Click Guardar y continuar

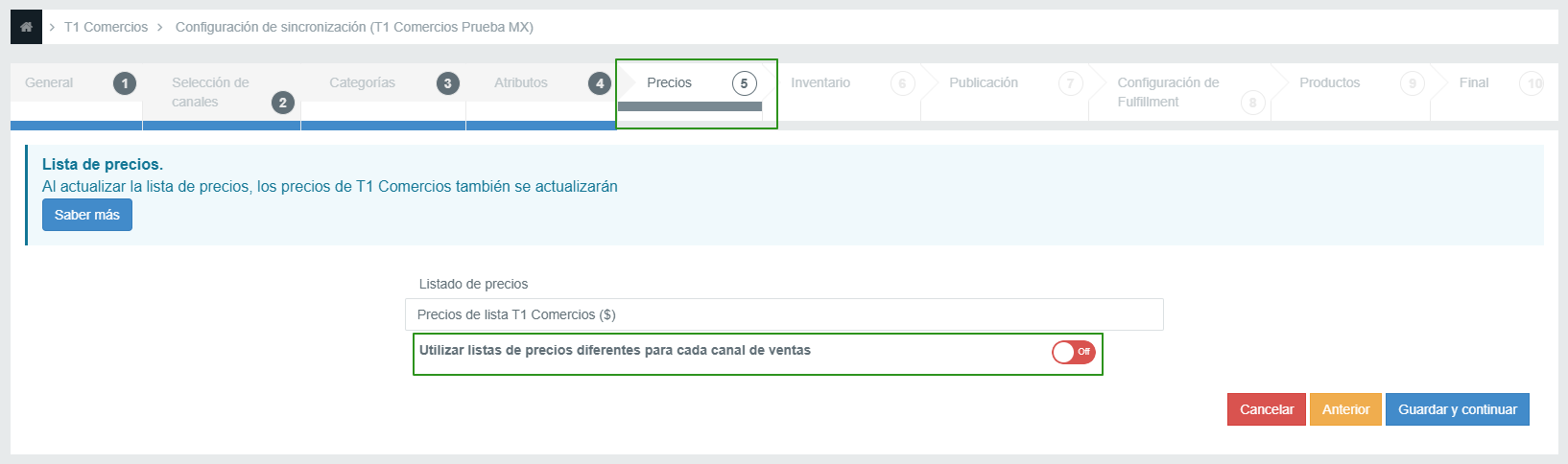click(1457, 409)
